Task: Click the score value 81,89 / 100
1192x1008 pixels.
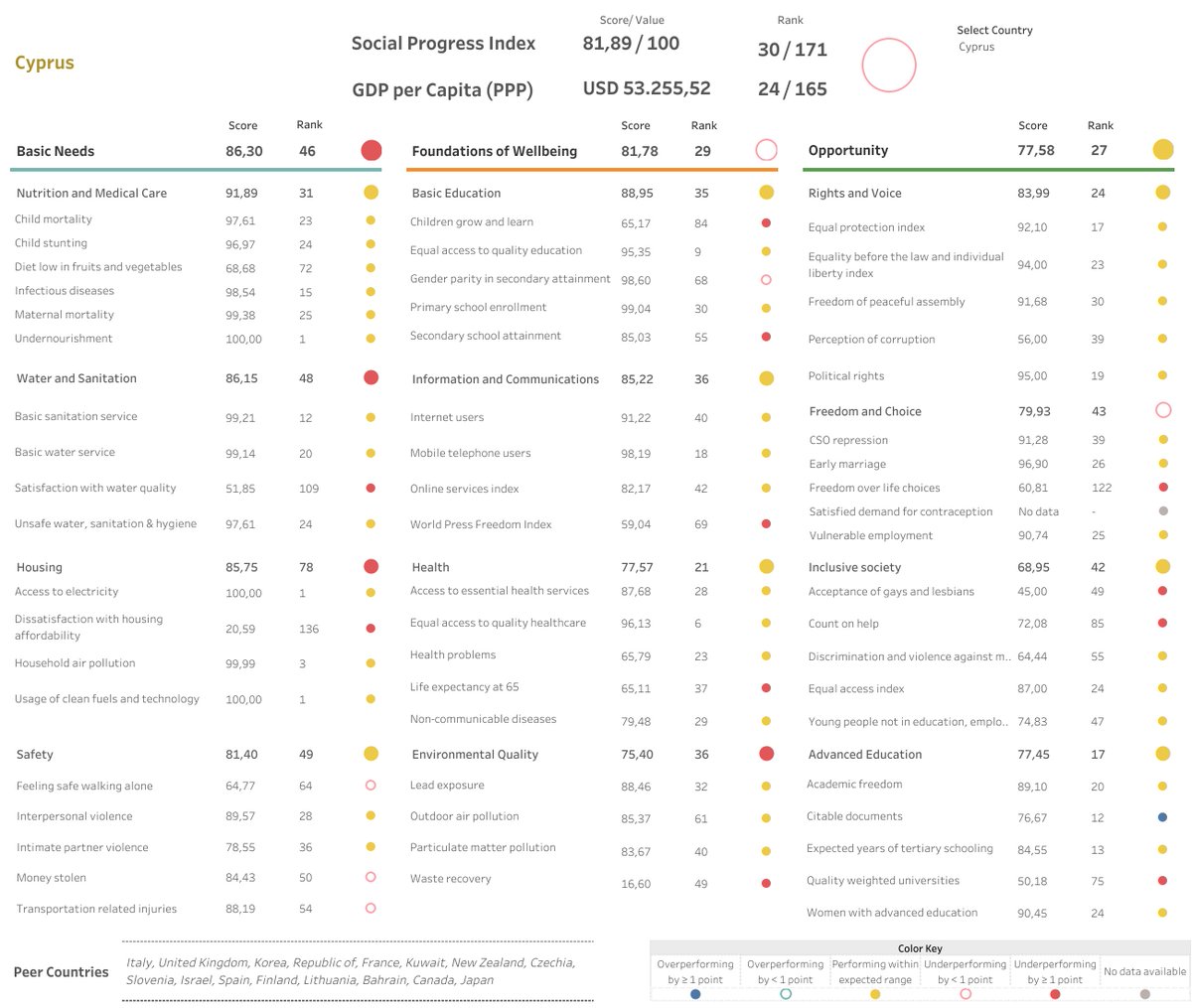Action: click(x=631, y=44)
